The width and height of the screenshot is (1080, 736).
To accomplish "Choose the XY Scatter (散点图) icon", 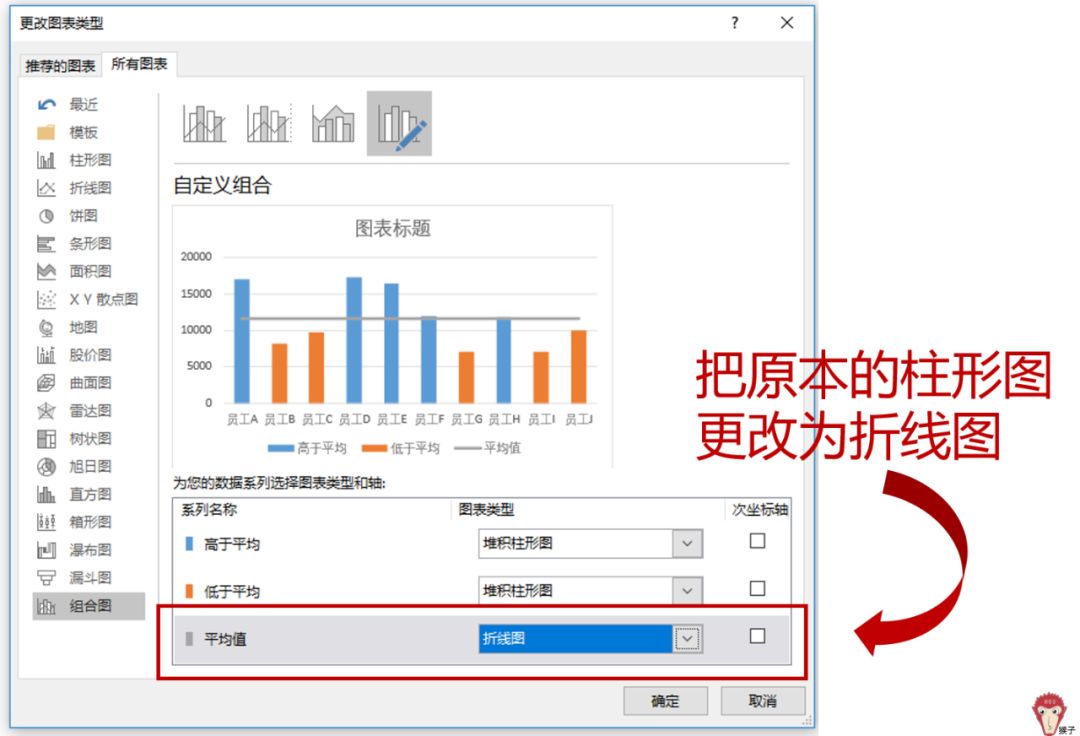I will tap(46, 299).
